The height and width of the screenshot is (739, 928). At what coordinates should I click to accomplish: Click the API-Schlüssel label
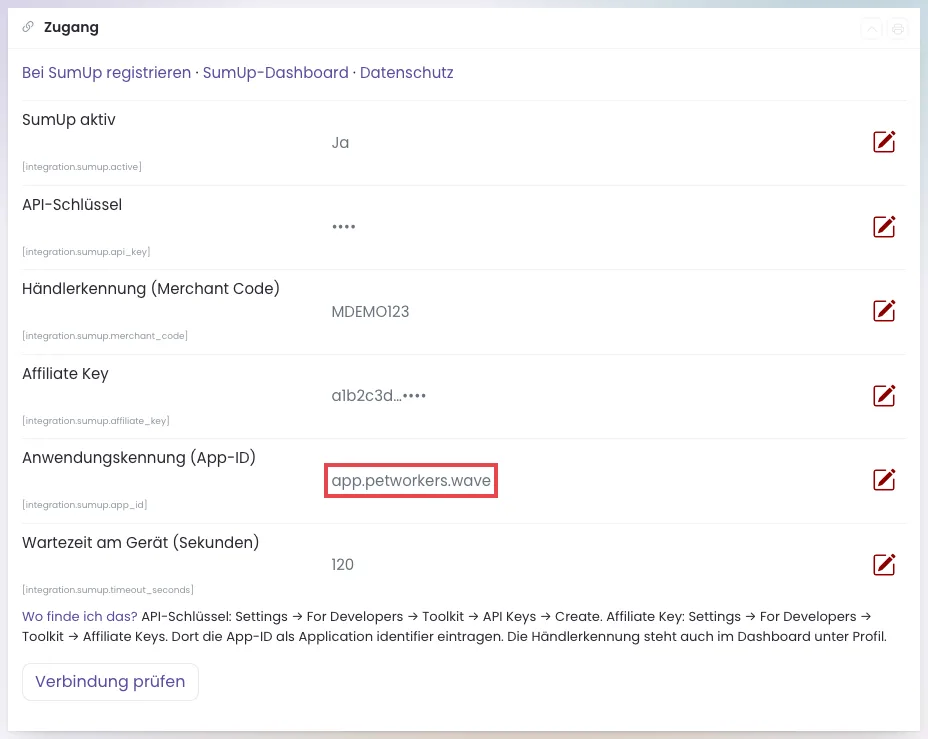point(72,205)
